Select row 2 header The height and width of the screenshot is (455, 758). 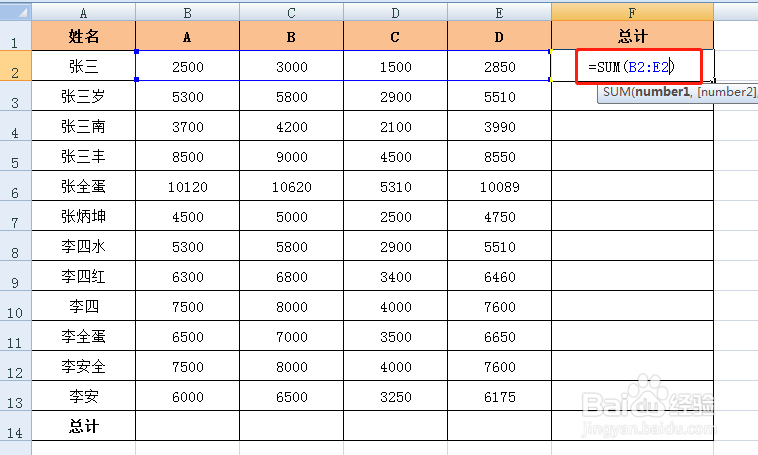15,66
